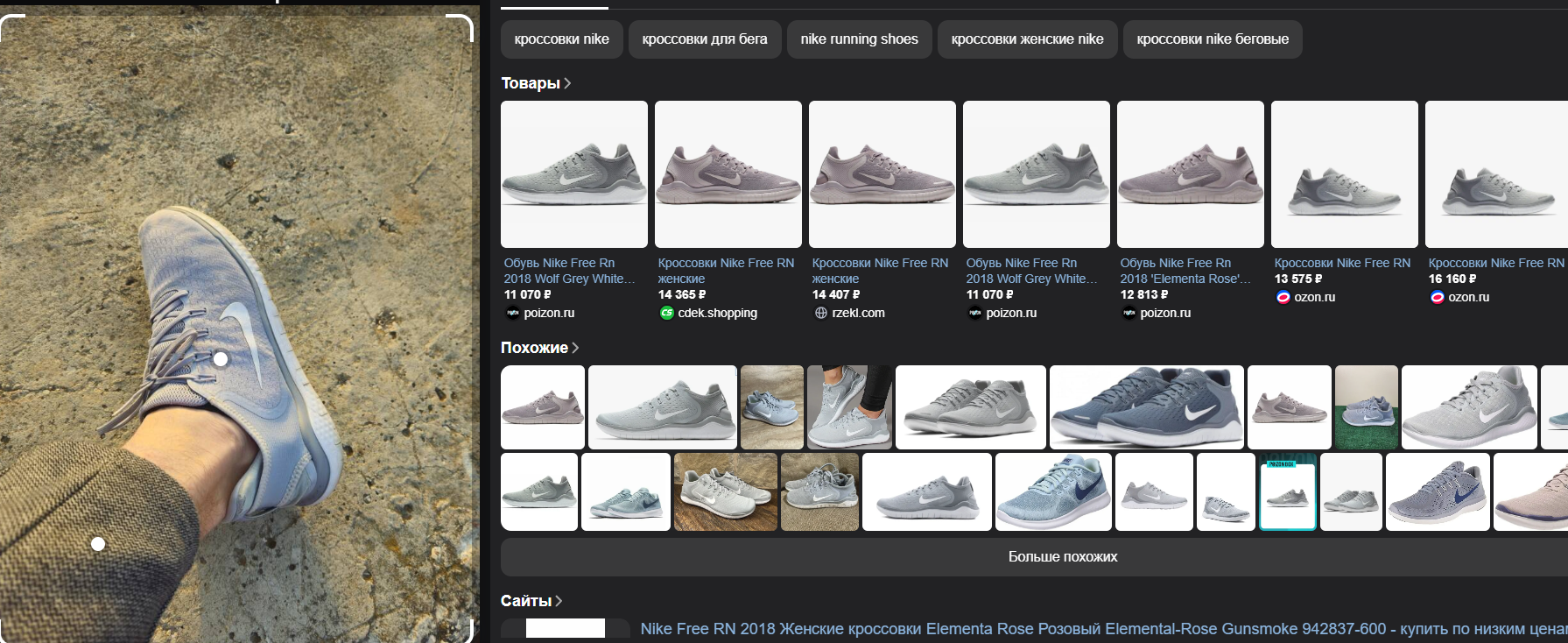Click the poizon.ru icon under 12 813 ₽
Viewport: 1568px width, 643px height.
click(1129, 313)
